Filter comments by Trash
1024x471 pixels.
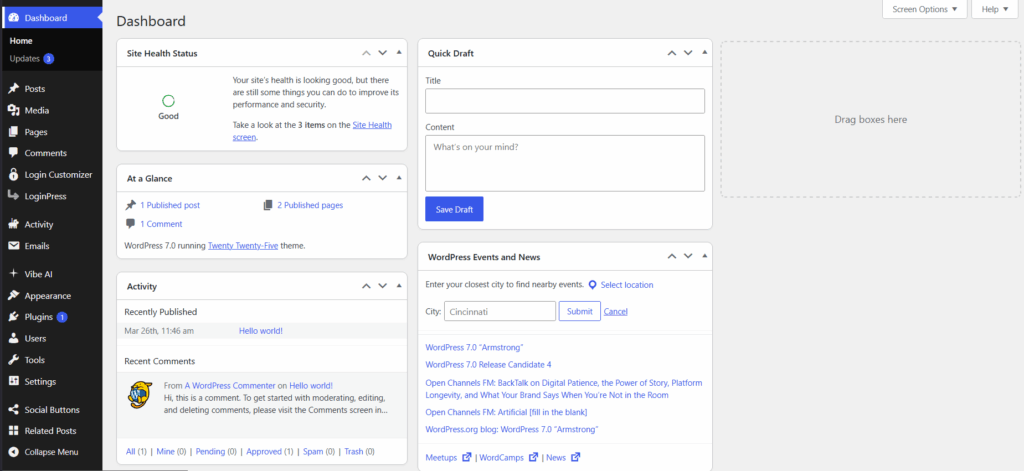[353, 451]
